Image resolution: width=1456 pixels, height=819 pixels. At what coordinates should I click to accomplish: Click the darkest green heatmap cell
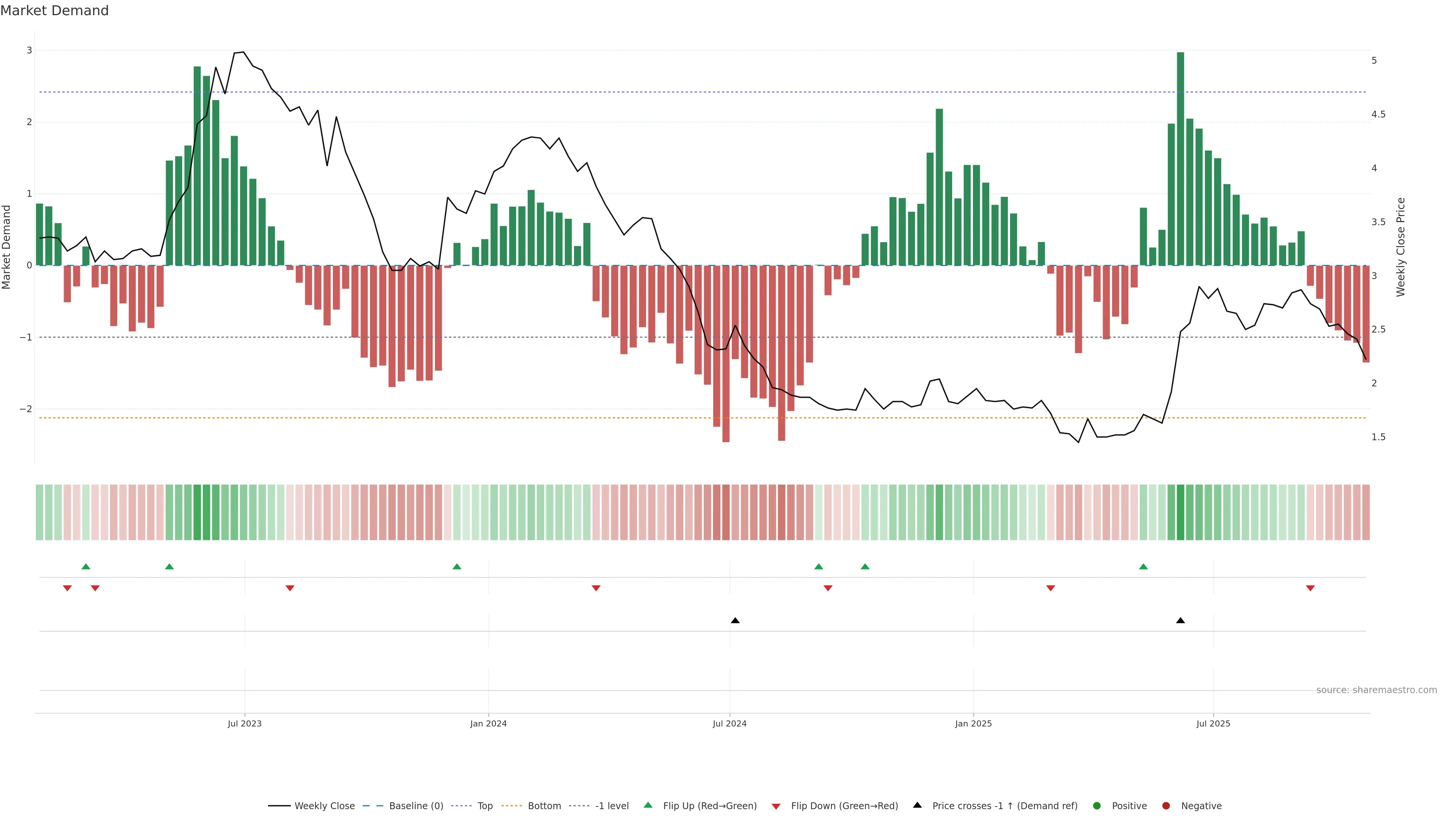(1180, 512)
